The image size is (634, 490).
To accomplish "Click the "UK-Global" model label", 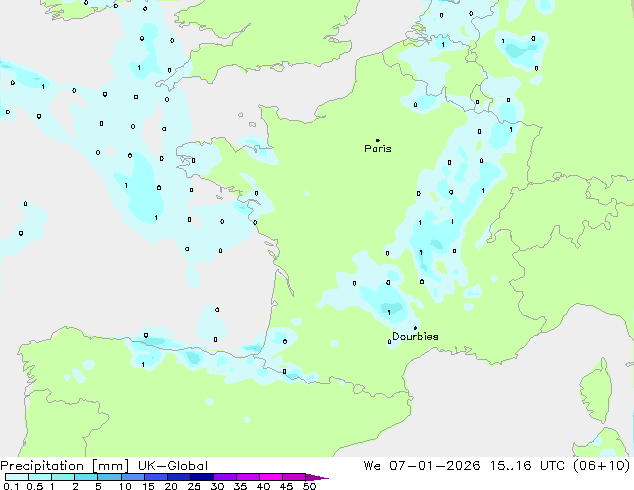I will 173,466.
